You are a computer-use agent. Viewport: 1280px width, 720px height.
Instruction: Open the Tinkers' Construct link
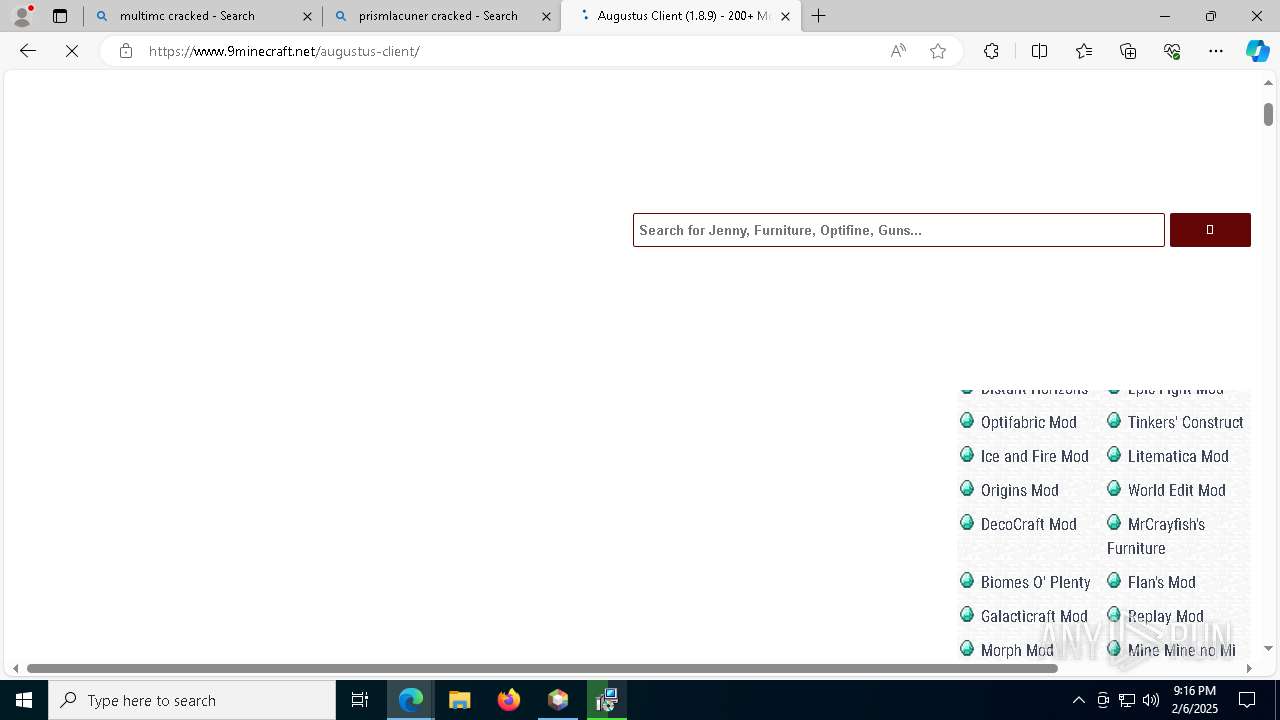coord(1185,422)
